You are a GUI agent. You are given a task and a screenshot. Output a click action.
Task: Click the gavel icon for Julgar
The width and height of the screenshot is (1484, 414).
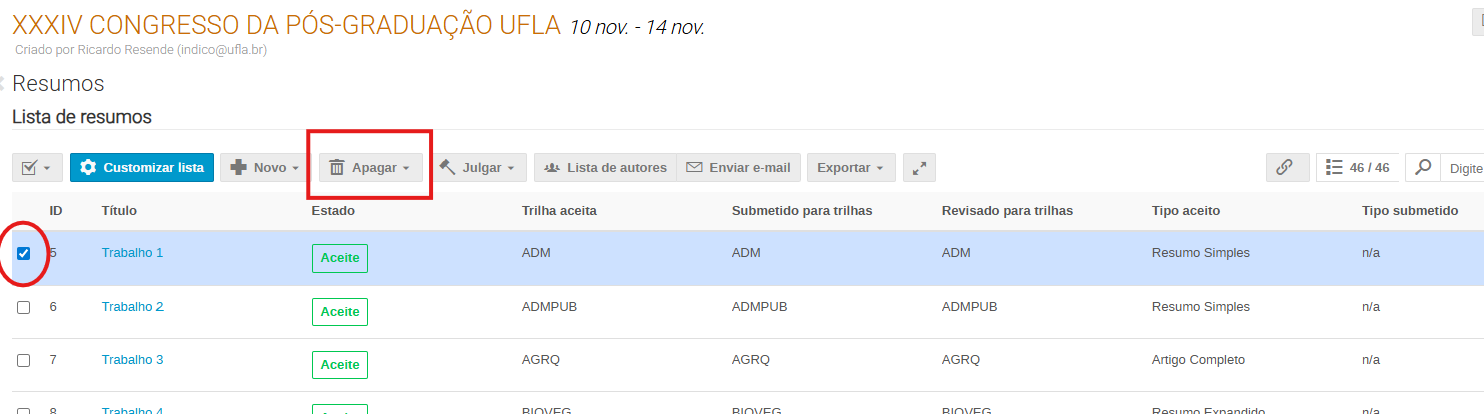(447, 168)
